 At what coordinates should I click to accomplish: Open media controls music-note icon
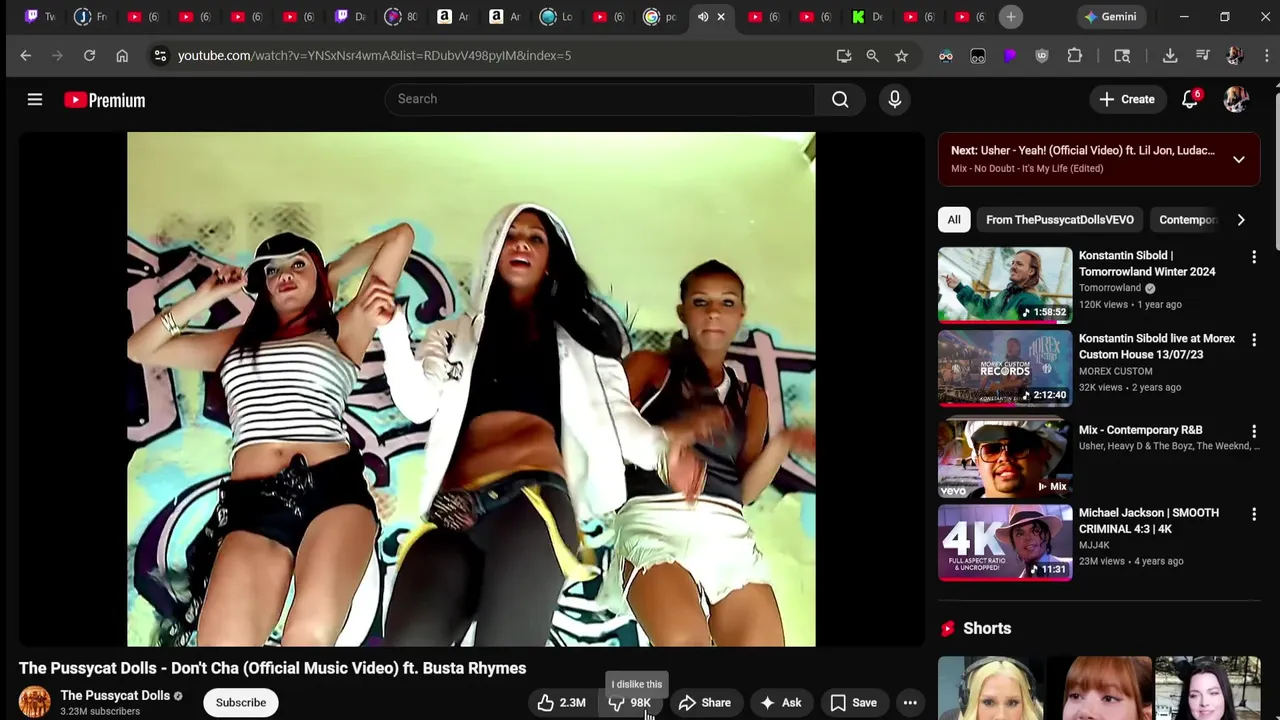tap(1203, 56)
